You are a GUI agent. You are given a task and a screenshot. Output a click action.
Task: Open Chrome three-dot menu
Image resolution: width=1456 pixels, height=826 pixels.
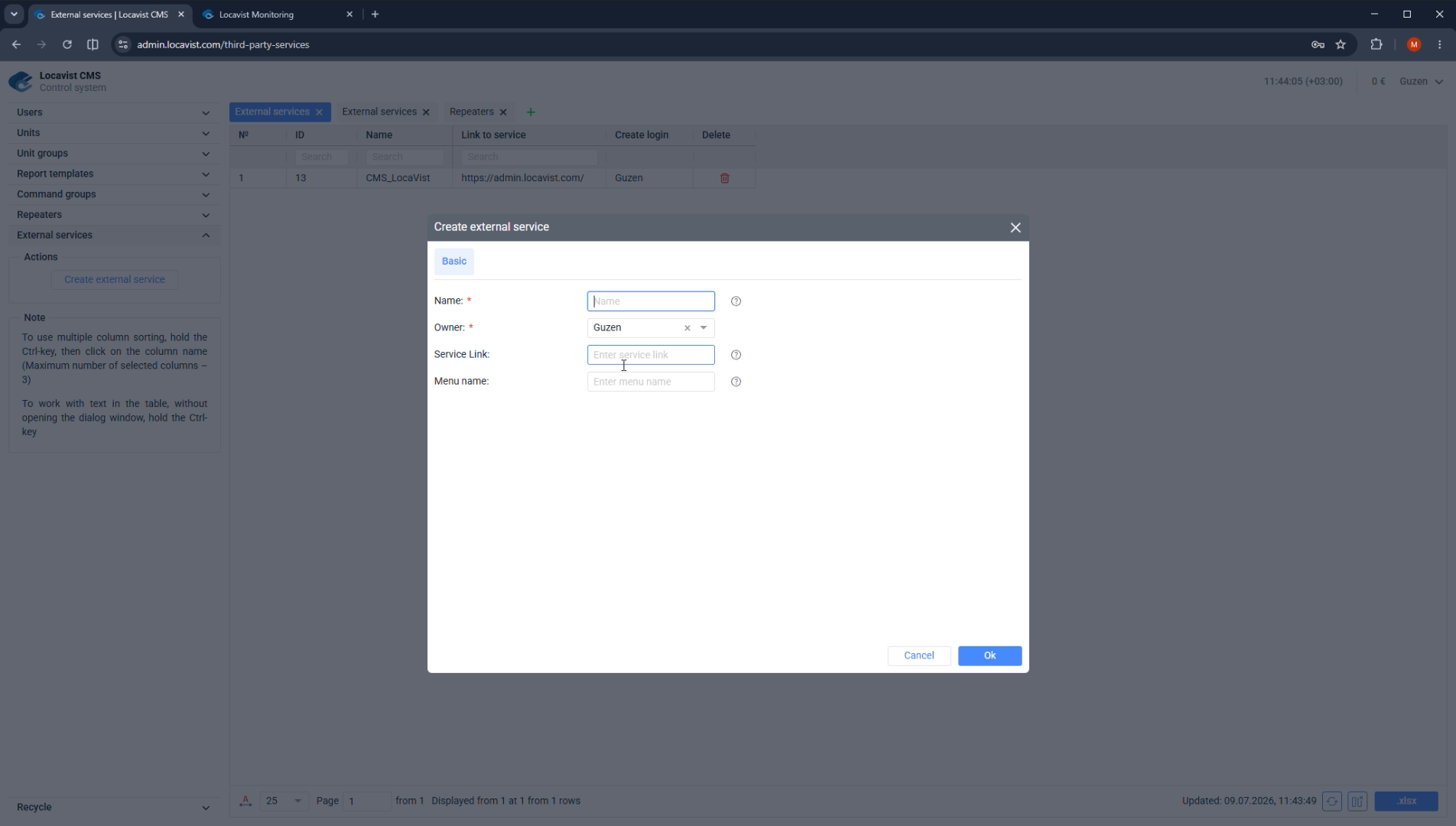coord(1439,44)
